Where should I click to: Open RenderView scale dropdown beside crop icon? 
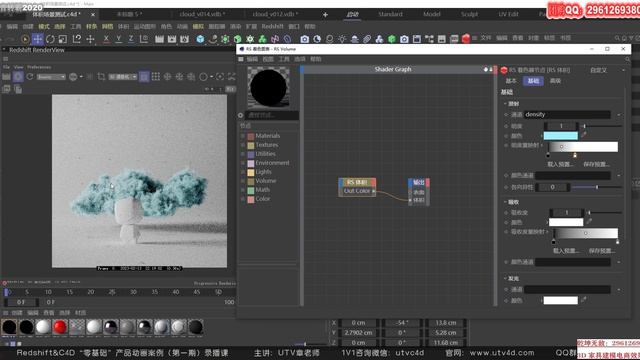tap(122, 77)
